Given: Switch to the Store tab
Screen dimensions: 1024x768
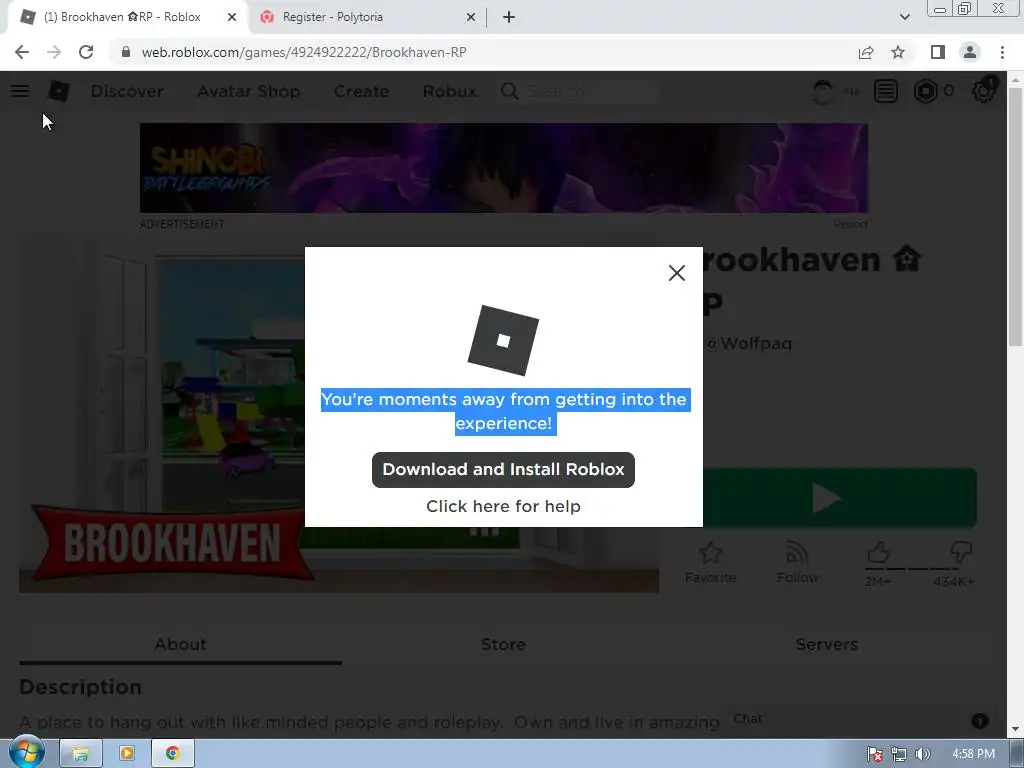Looking at the screenshot, I should [x=503, y=645].
